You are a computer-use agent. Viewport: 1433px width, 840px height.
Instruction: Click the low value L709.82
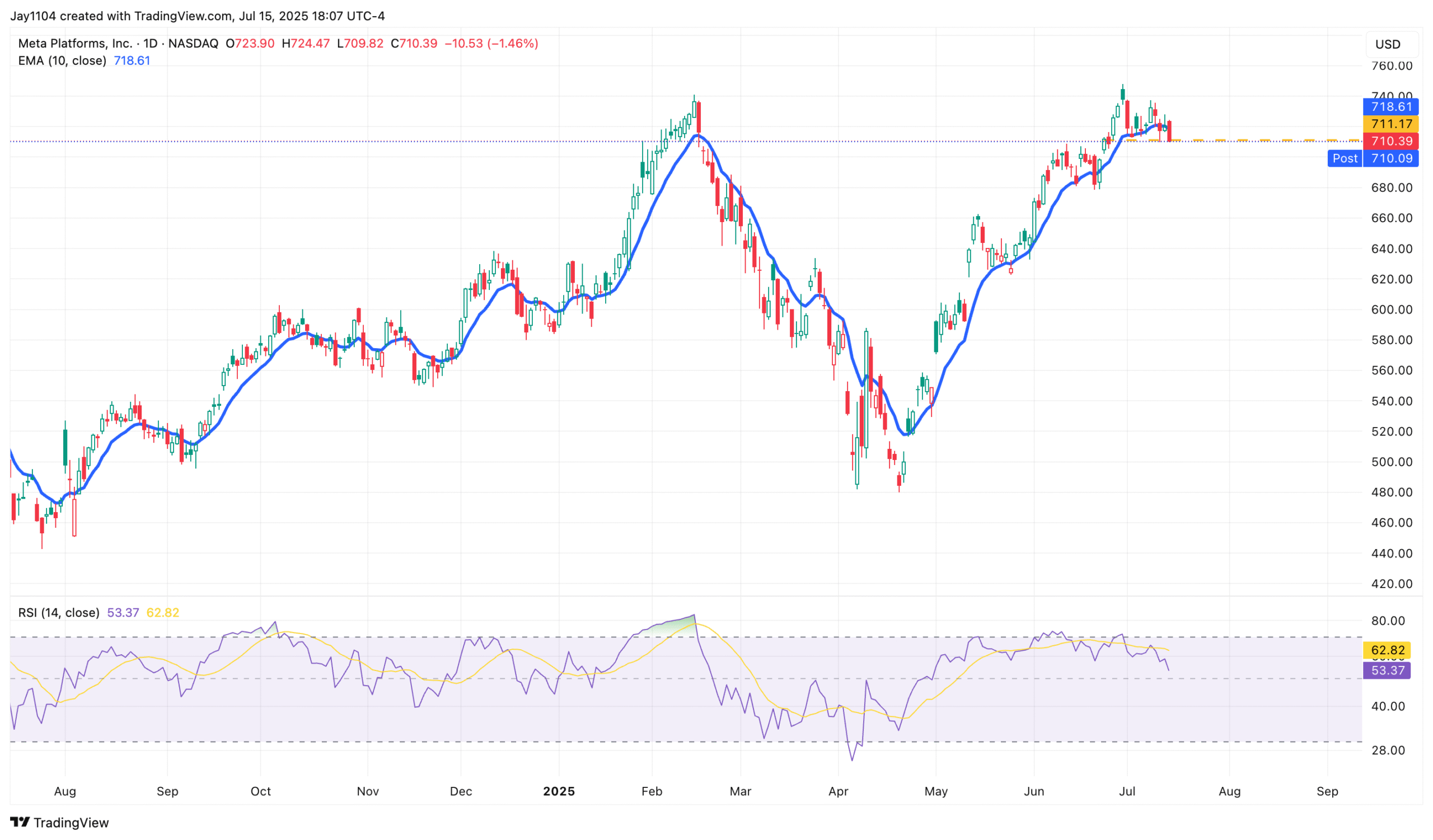point(360,44)
